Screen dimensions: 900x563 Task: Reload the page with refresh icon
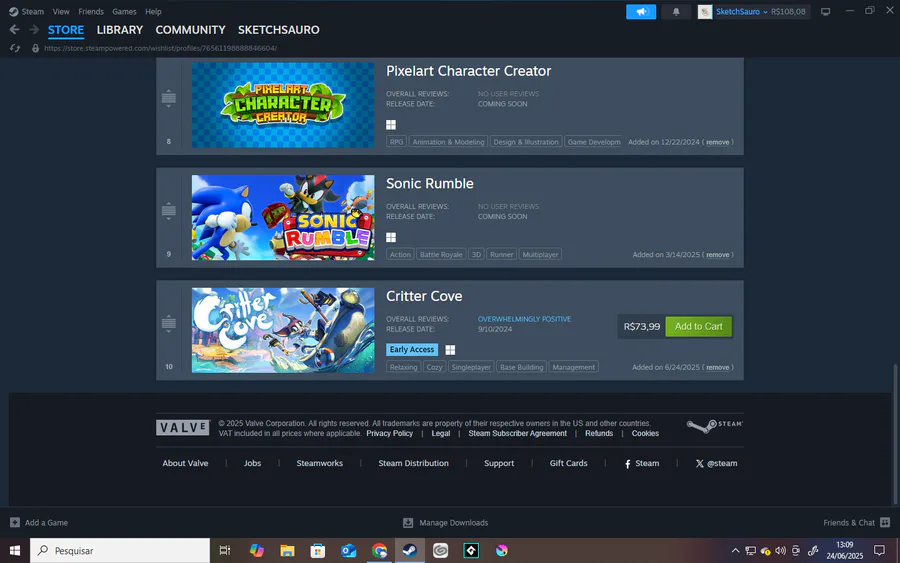[x=15, y=48]
